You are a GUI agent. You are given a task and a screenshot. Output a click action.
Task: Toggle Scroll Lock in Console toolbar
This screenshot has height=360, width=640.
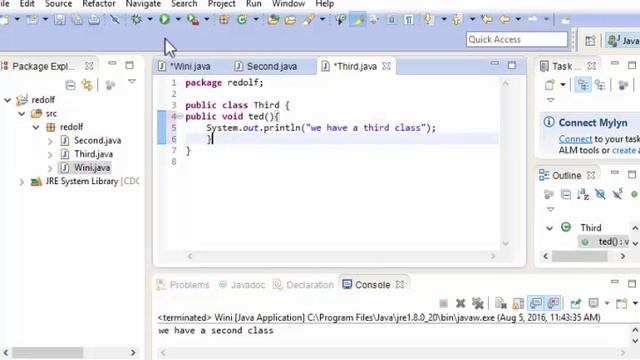pyautogui.click(x=518, y=303)
